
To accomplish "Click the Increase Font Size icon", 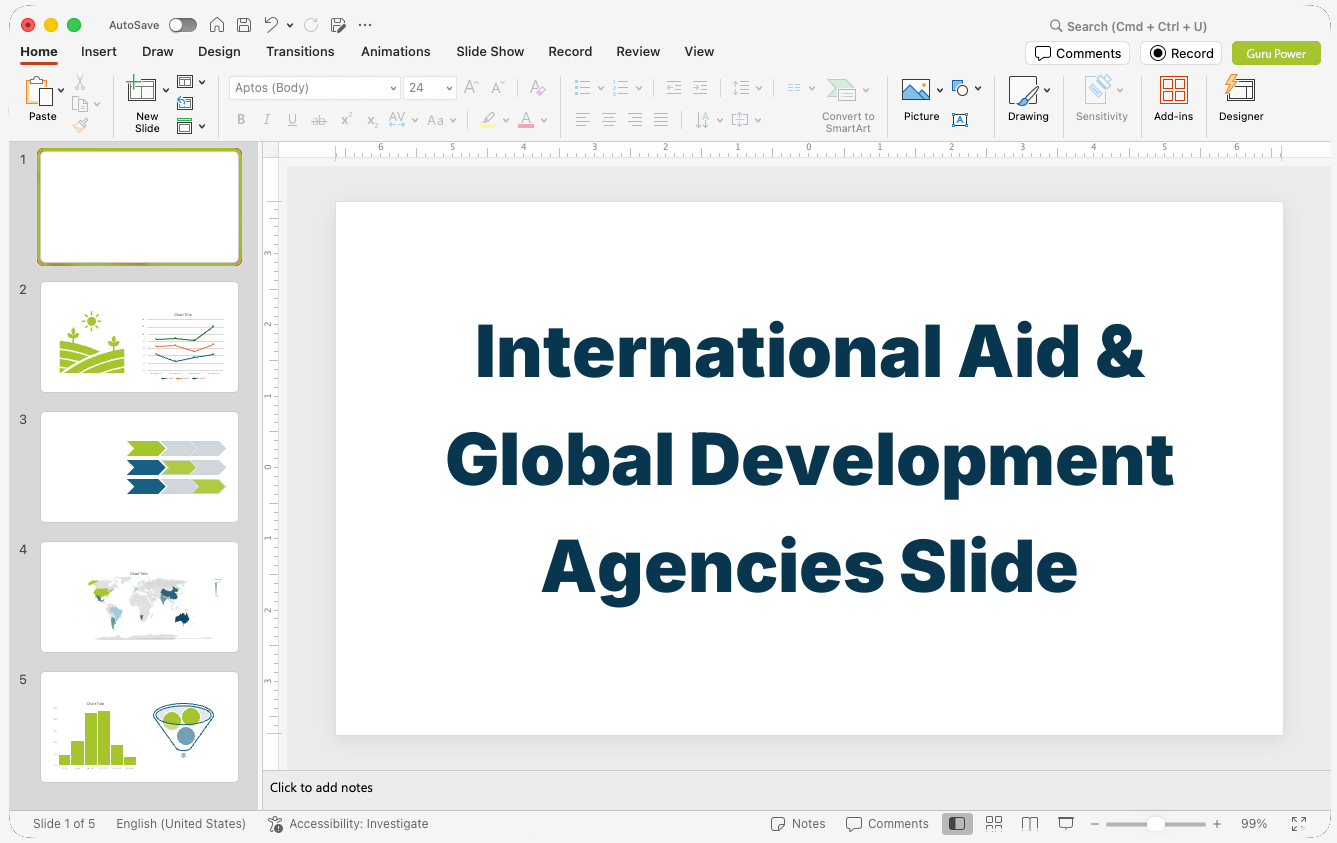I will 471,88.
